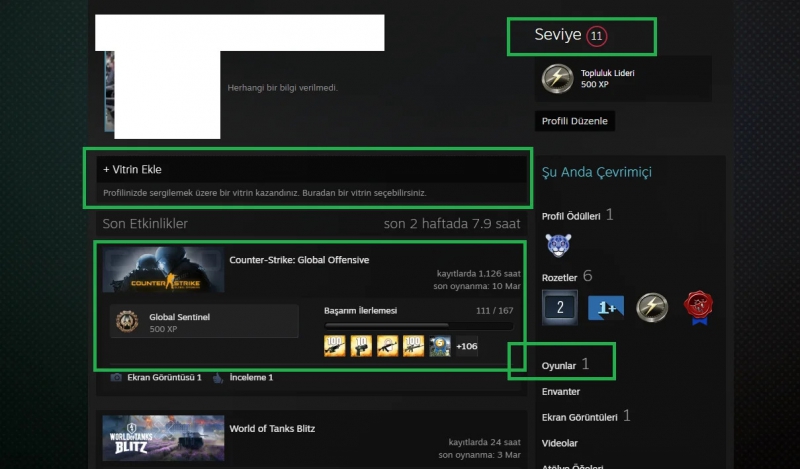Open the Ekran Görüntüleri link in sidebar
Screen dimensions: 800x469
[x=580, y=417]
